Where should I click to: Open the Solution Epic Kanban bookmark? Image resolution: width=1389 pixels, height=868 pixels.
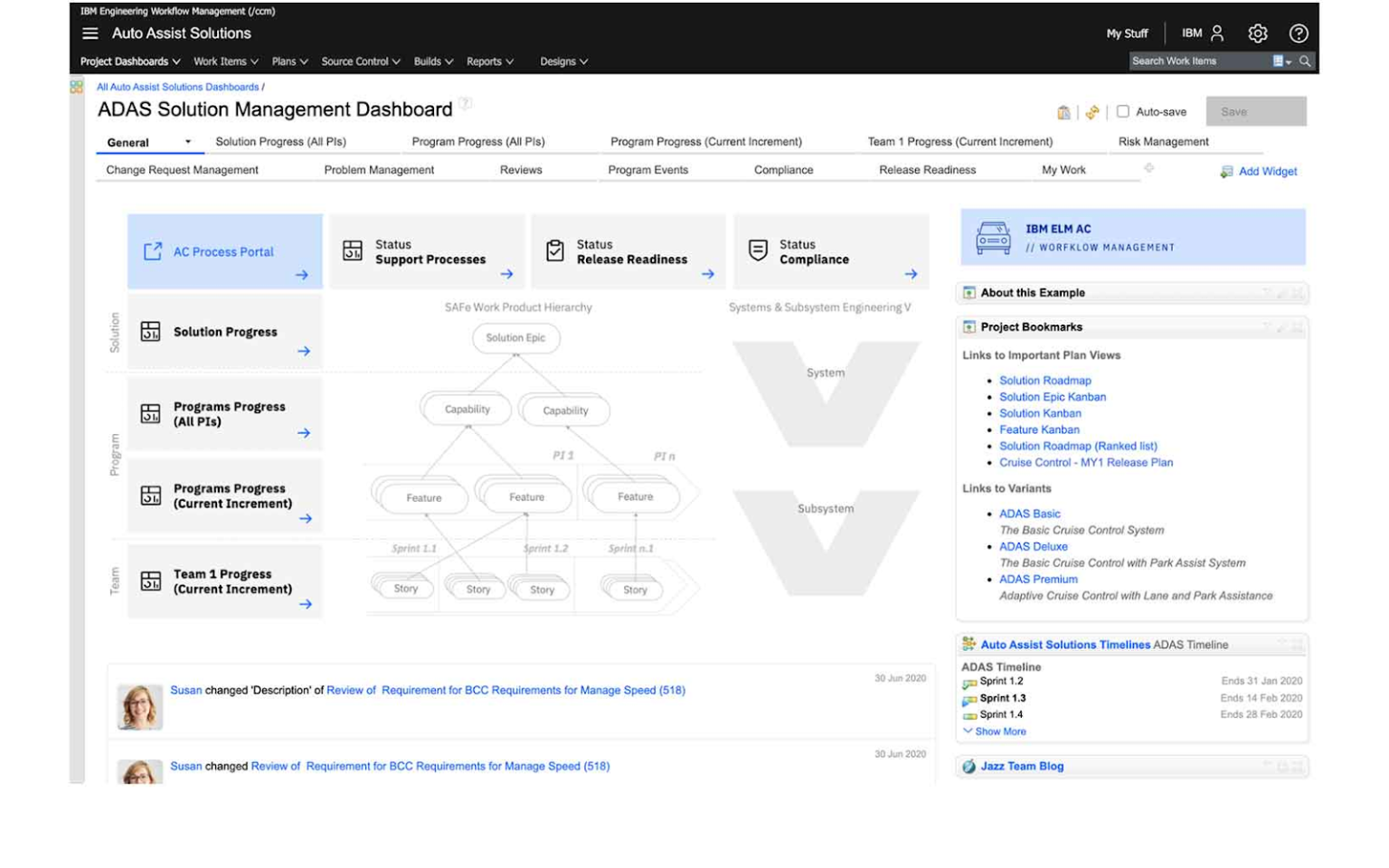[x=1052, y=396]
